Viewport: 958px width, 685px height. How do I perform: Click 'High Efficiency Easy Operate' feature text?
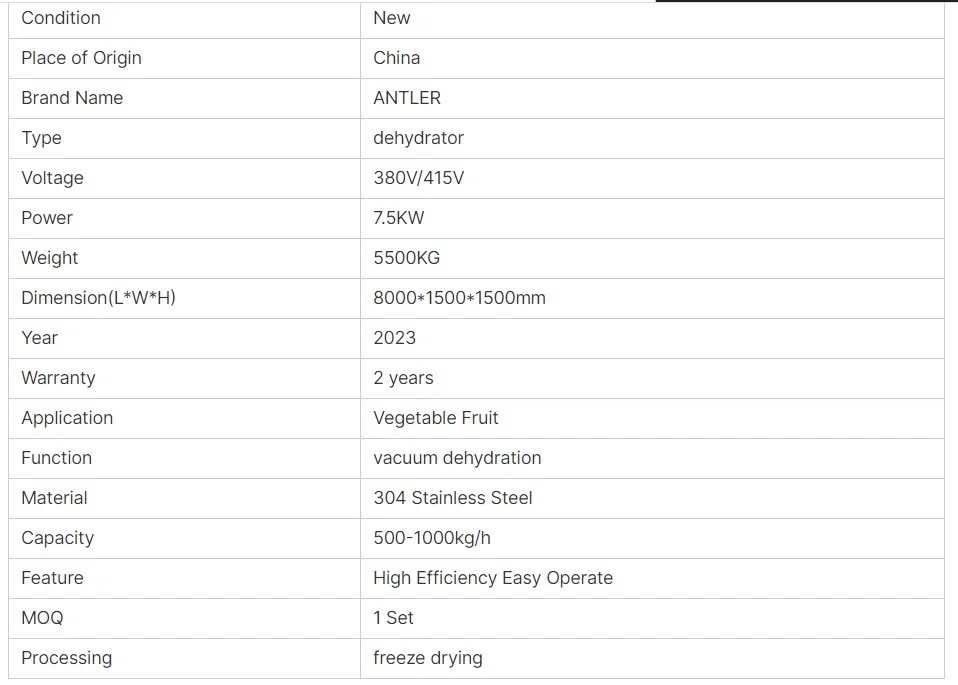[x=492, y=578]
